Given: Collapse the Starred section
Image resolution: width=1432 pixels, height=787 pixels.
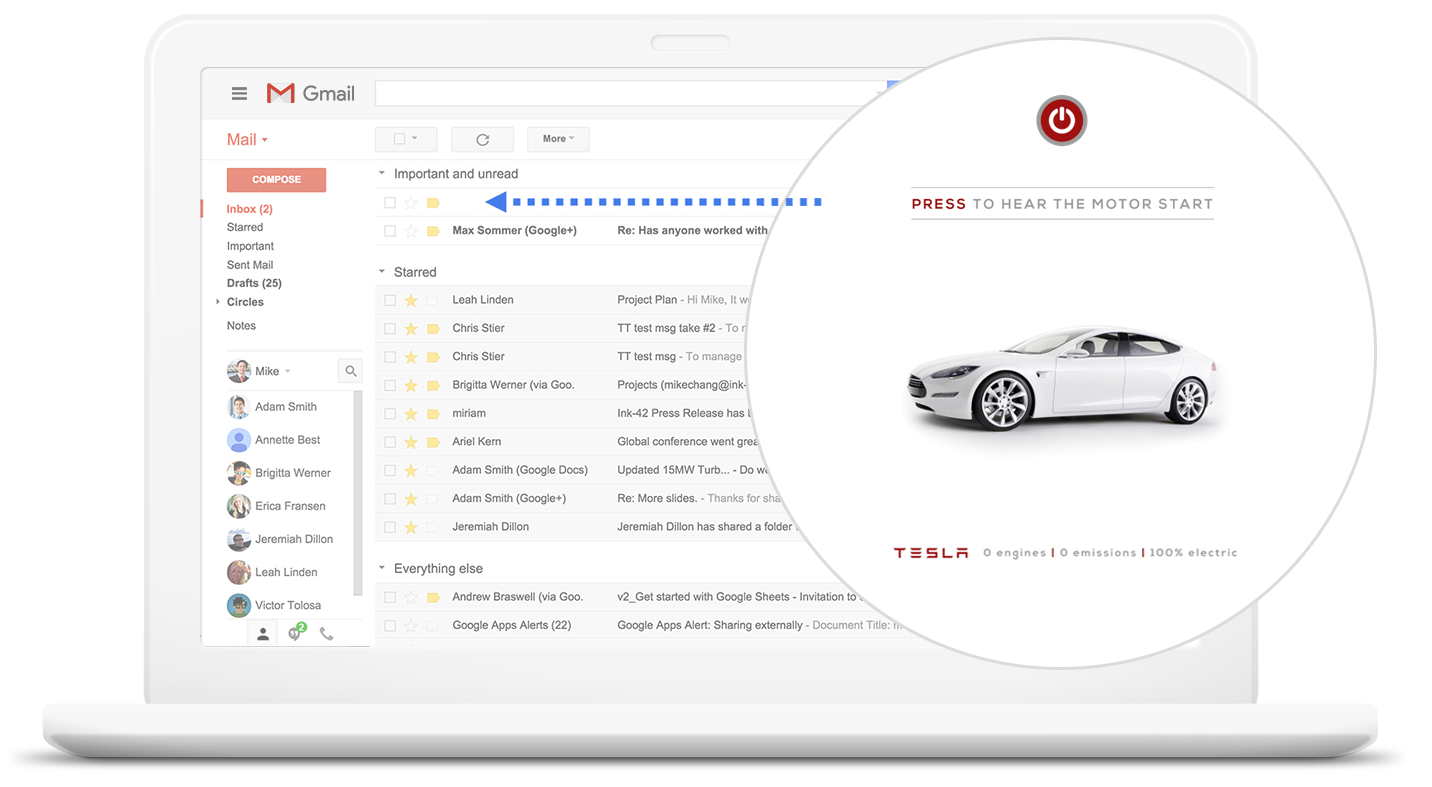Looking at the screenshot, I should [x=381, y=272].
